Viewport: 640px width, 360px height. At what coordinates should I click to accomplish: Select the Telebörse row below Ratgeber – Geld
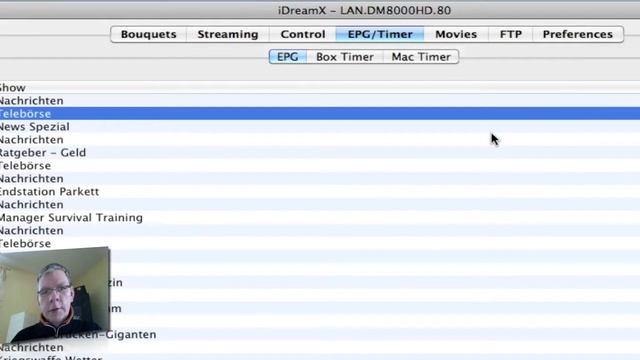click(x=320, y=166)
